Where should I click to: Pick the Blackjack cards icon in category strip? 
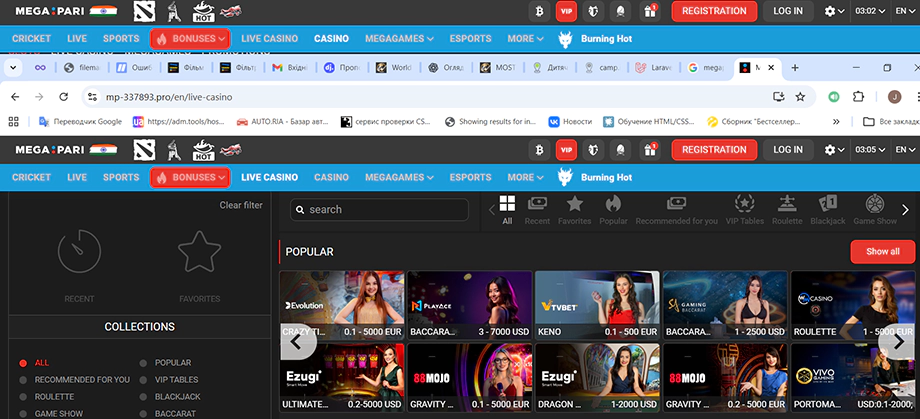pos(827,204)
